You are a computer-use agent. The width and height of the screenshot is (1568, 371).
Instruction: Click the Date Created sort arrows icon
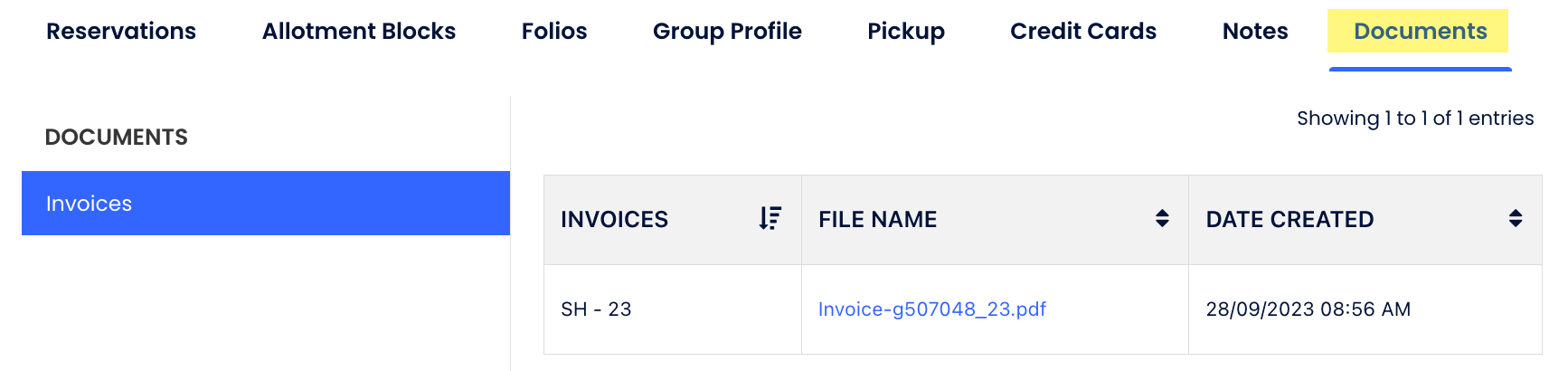click(x=1516, y=219)
